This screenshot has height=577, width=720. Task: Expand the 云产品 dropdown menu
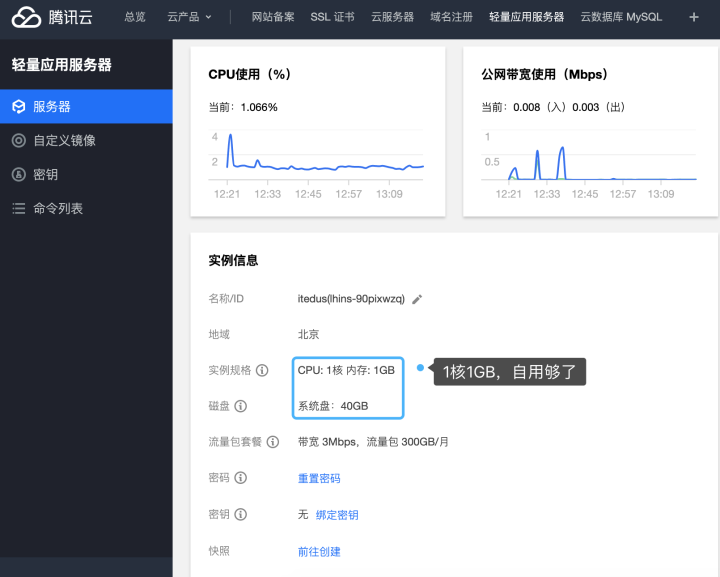pos(189,17)
